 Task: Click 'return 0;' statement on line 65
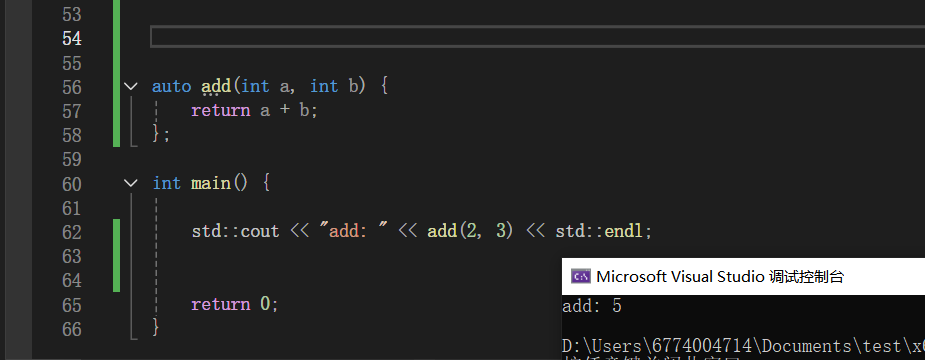(234, 305)
